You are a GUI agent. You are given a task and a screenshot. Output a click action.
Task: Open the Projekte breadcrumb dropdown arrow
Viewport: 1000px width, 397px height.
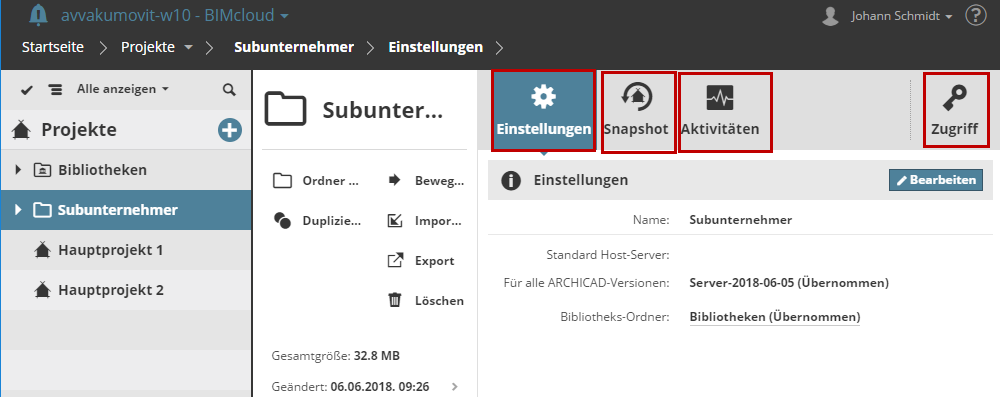coord(188,48)
